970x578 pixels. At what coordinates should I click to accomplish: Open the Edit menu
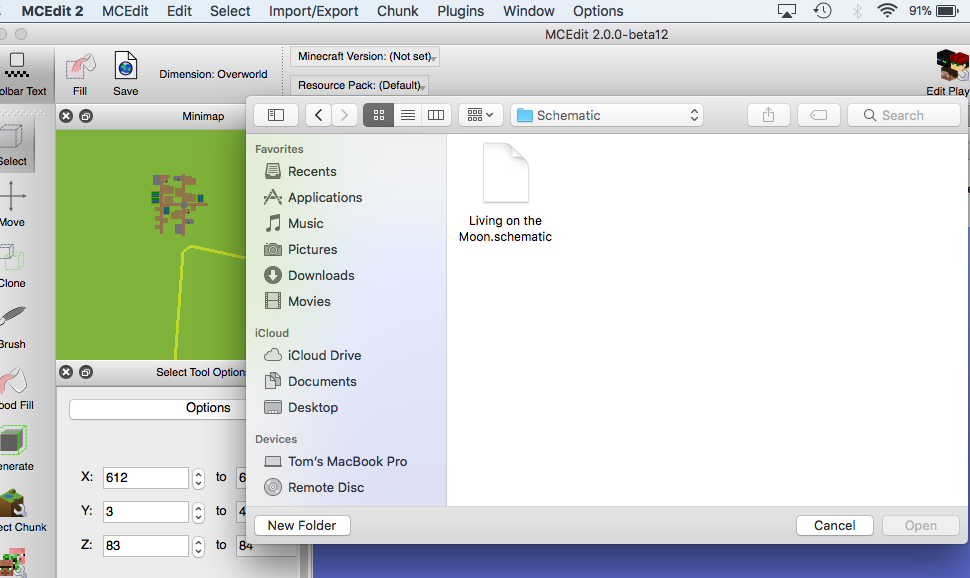coord(179,11)
